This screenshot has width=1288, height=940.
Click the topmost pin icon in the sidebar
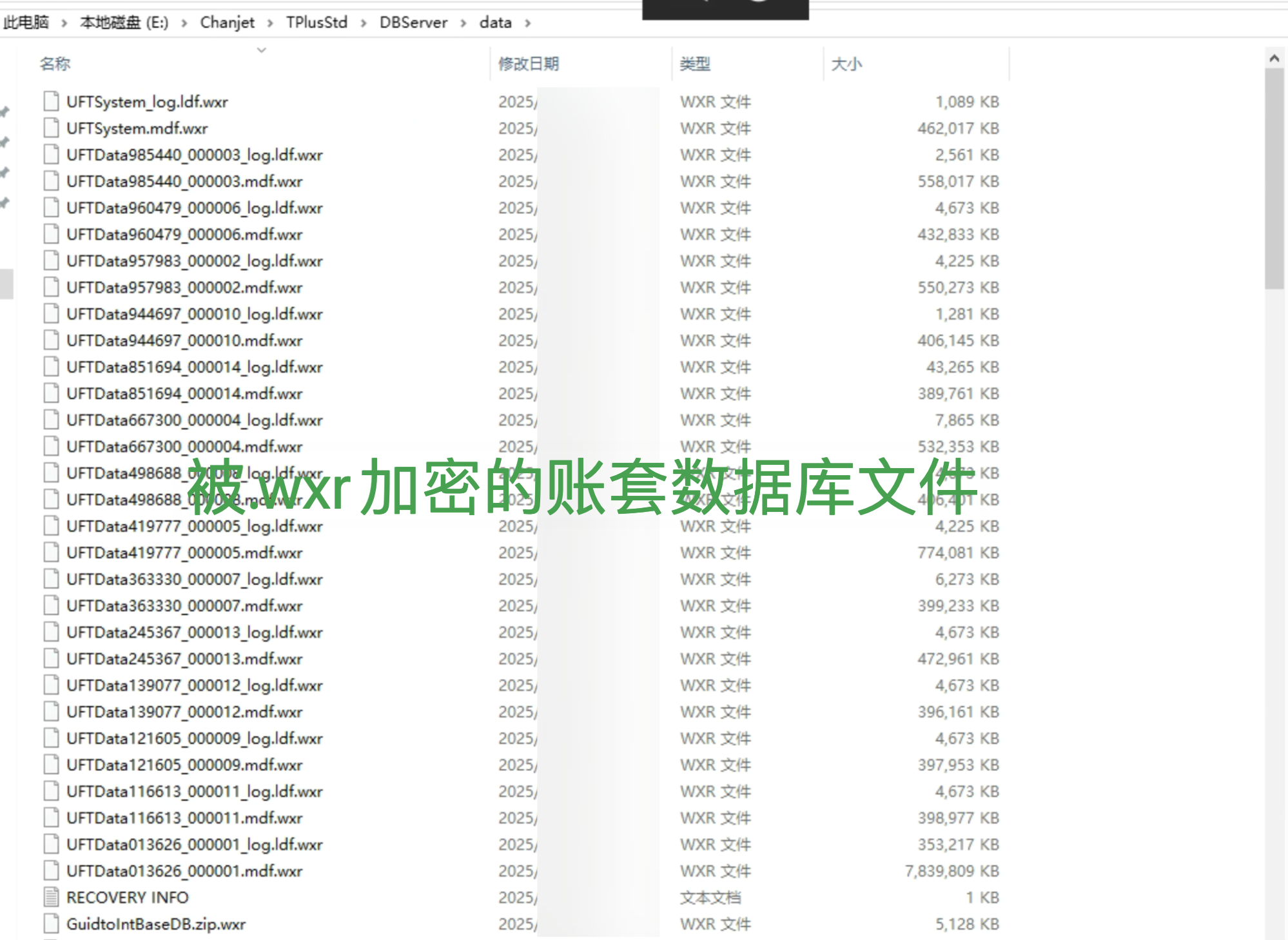[5, 112]
